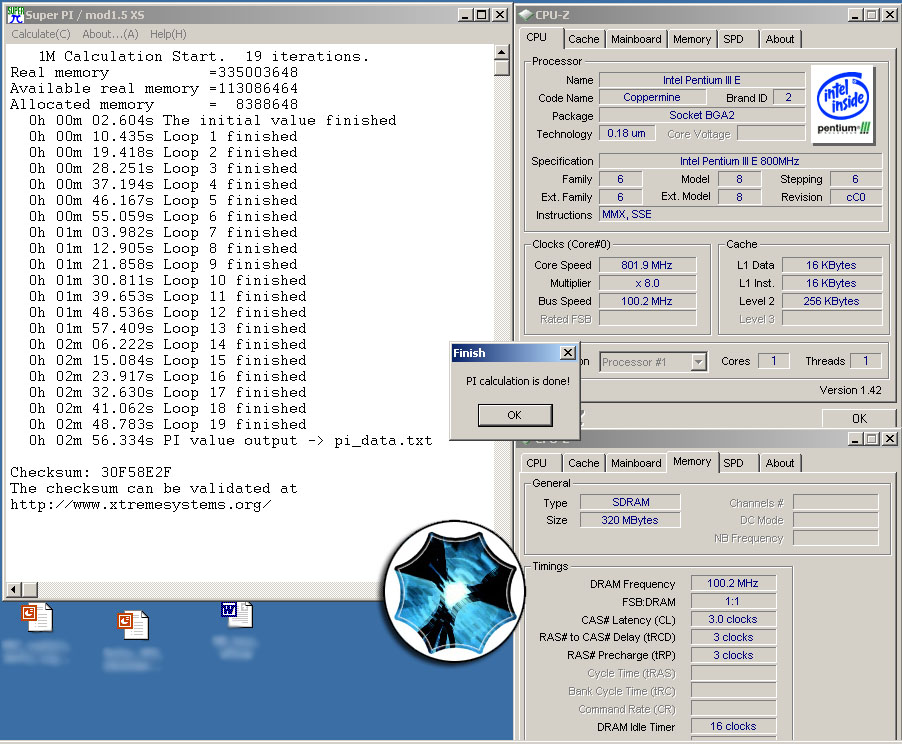Click the Super PI title bar icon

(14, 14)
